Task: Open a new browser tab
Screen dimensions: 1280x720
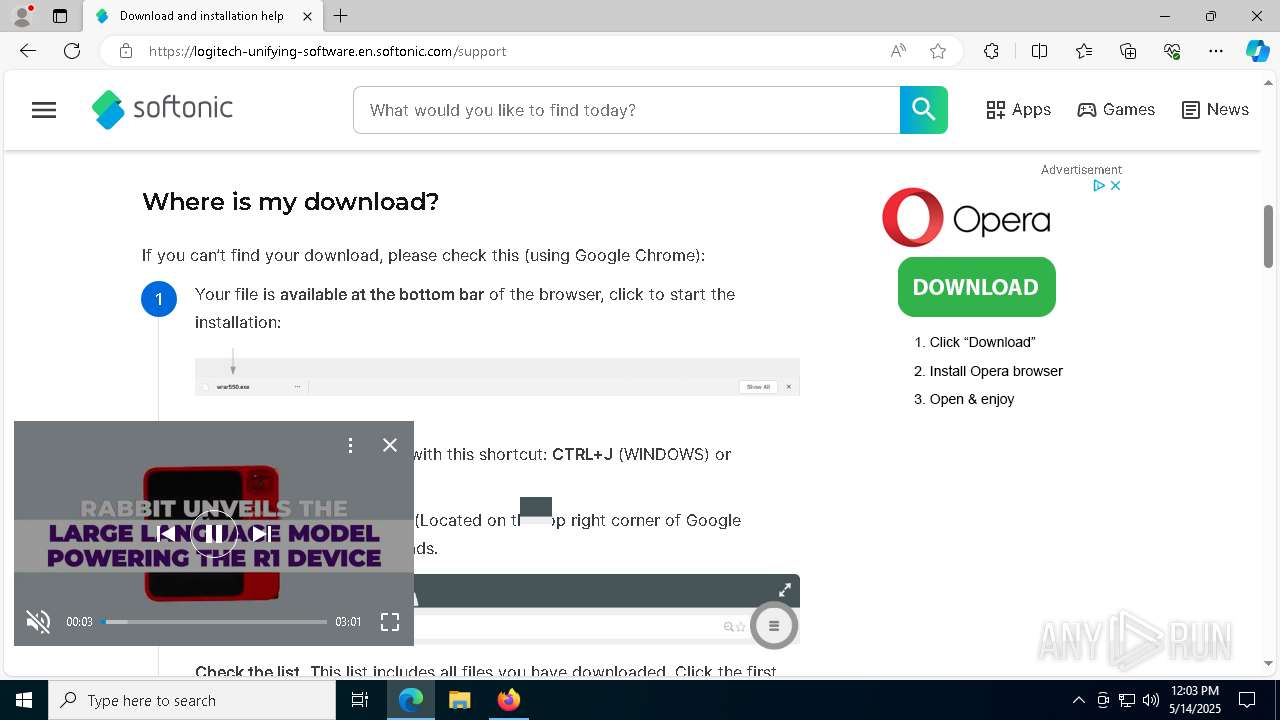Action: click(341, 16)
